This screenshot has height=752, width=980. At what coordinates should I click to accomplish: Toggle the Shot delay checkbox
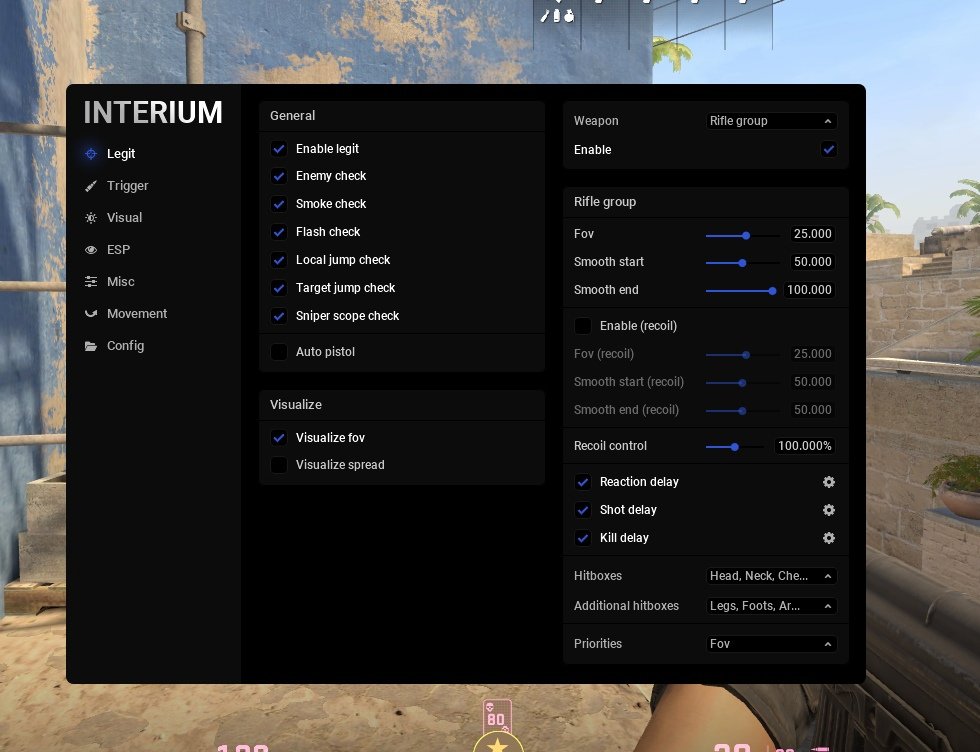point(582,510)
